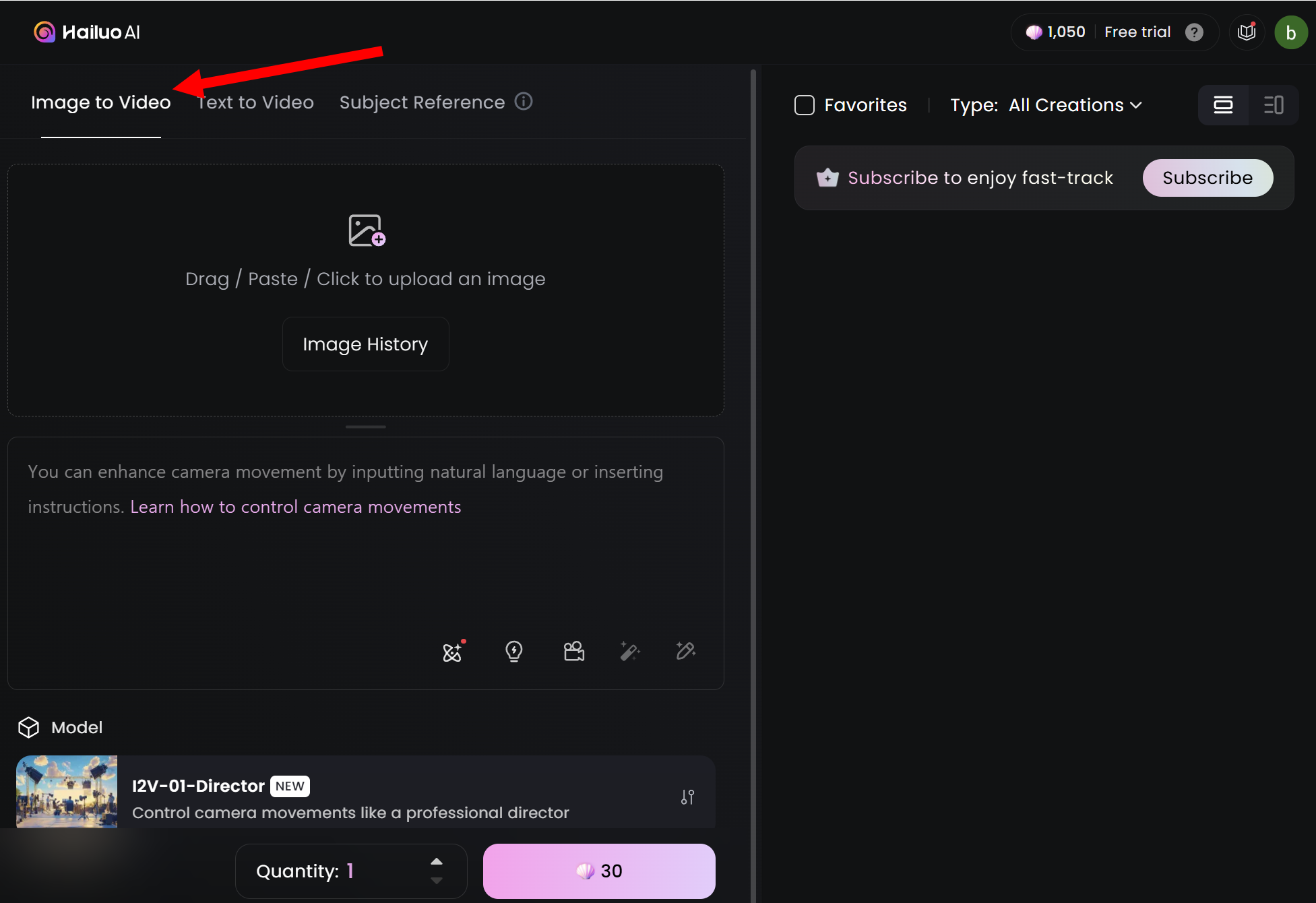Increase Quantity with up arrow
1316x903 pixels.
coord(437,861)
